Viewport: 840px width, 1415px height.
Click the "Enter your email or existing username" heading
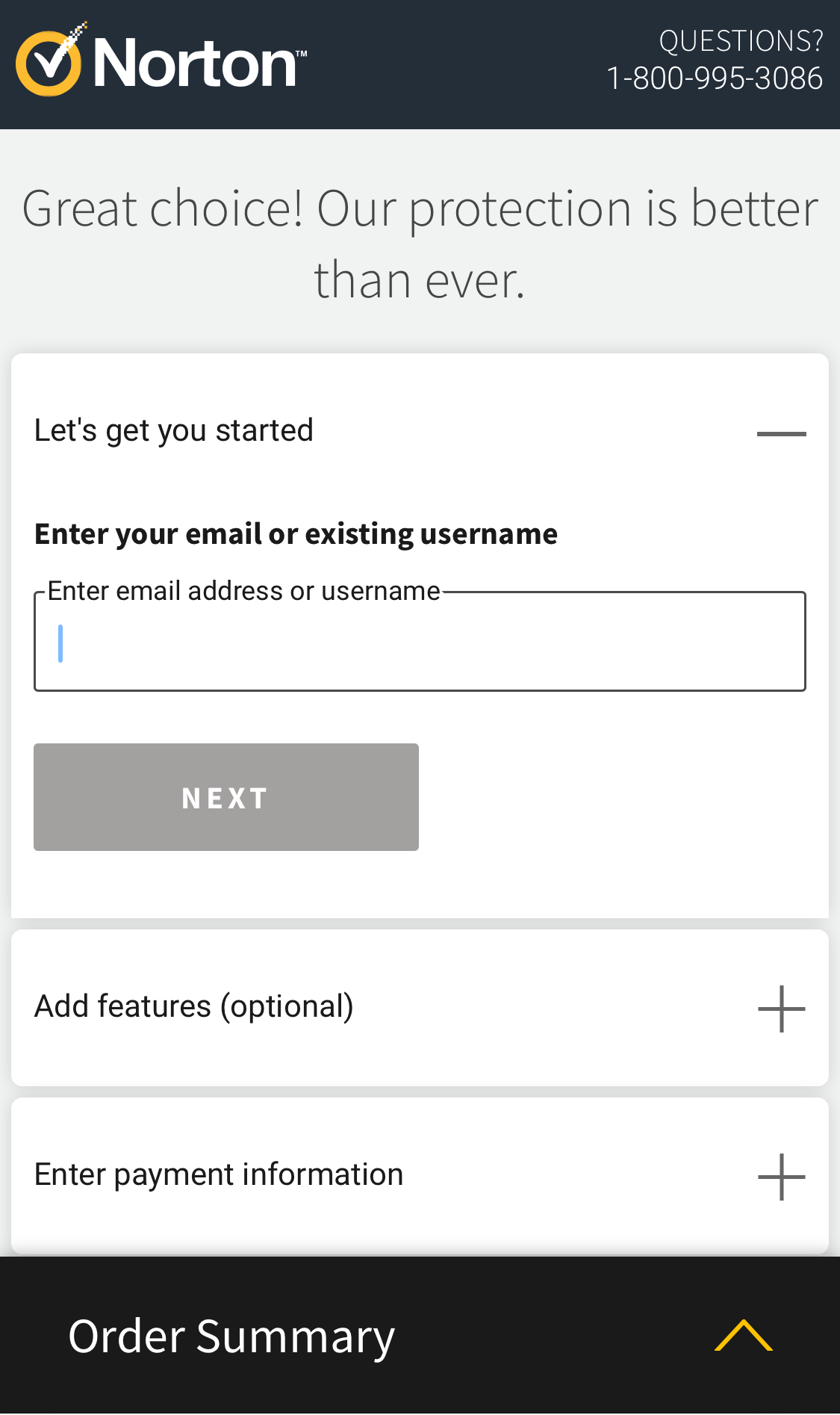(296, 533)
